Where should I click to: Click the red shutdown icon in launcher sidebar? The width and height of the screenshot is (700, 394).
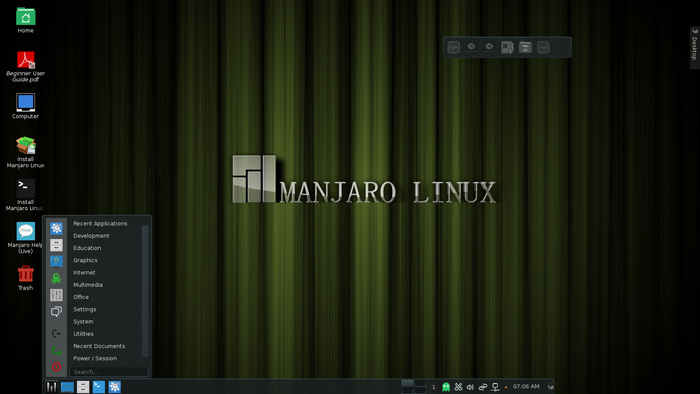(56, 367)
